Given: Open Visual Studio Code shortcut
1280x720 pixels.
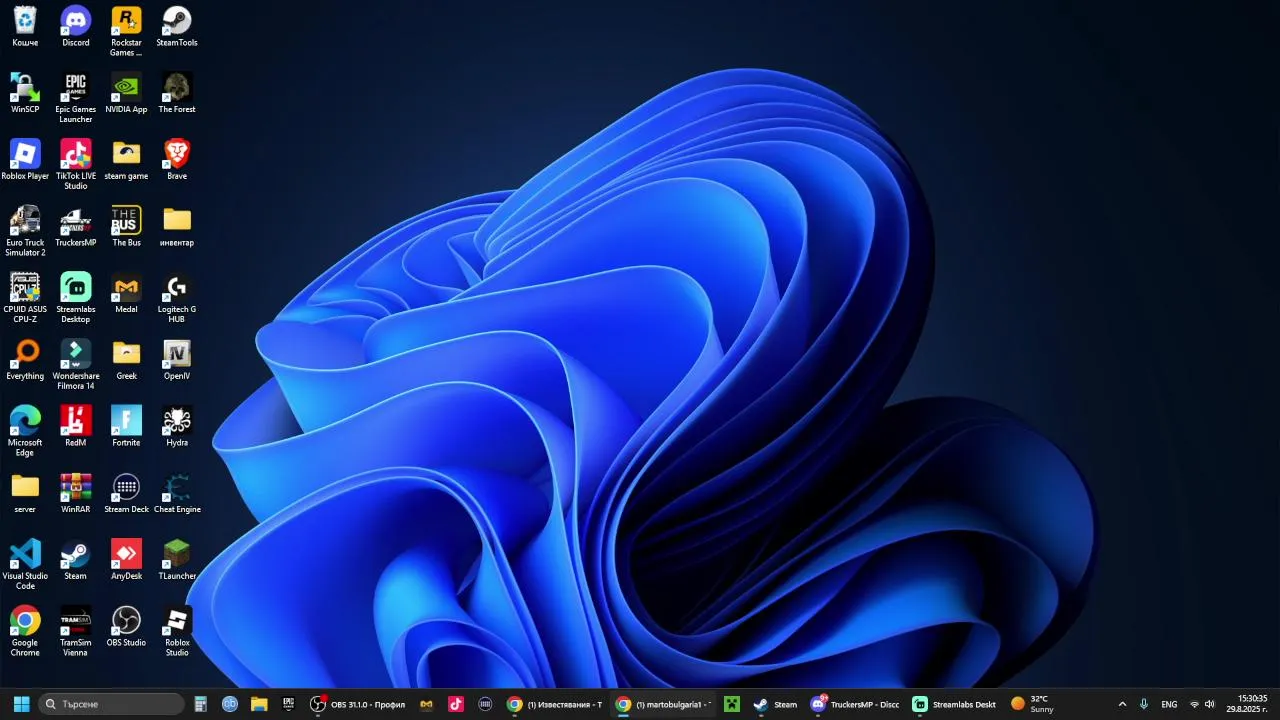Looking at the screenshot, I should 25,565.
